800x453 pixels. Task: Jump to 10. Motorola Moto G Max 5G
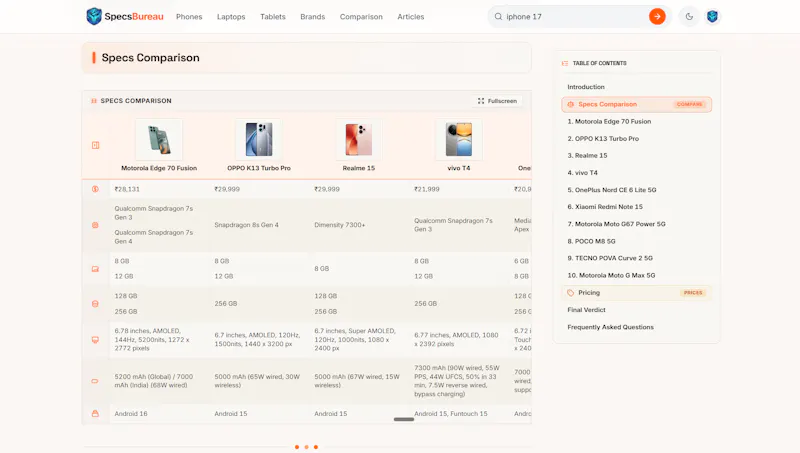611,275
